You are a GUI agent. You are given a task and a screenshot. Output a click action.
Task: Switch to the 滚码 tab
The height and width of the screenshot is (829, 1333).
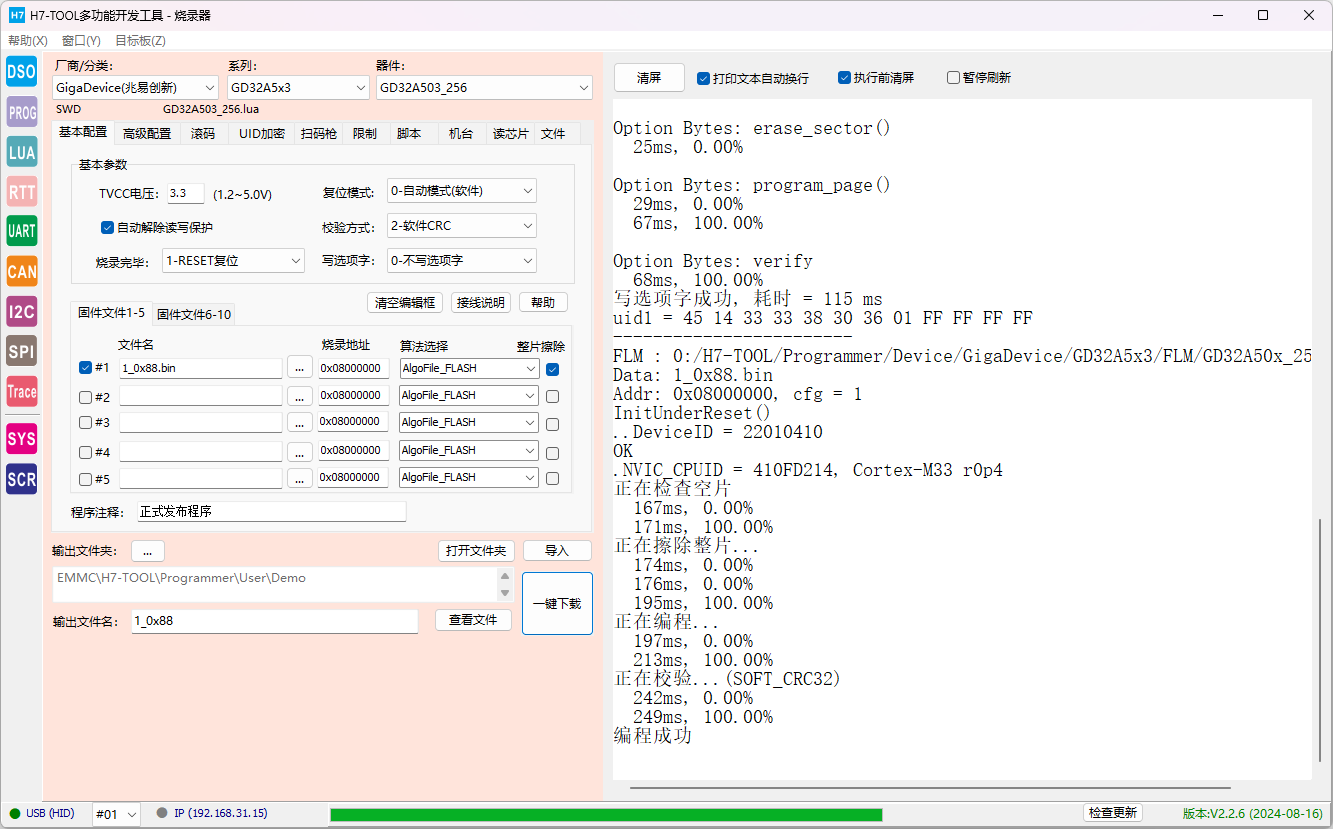pyautogui.click(x=203, y=133)
